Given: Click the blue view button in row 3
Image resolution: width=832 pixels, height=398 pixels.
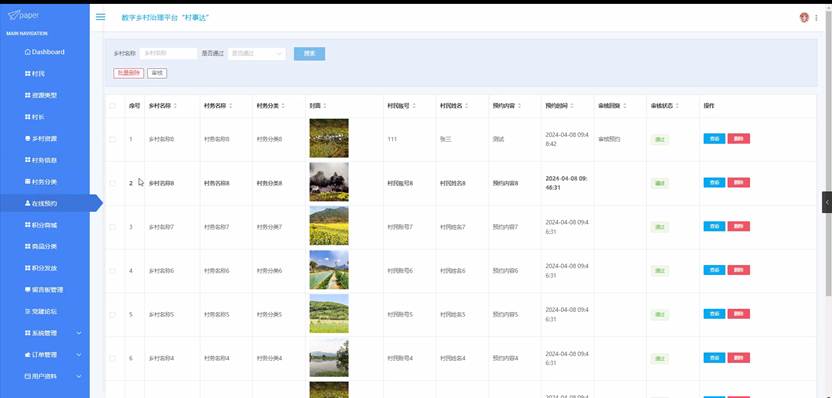Looking at the screenshot, I should click(714, 227).
